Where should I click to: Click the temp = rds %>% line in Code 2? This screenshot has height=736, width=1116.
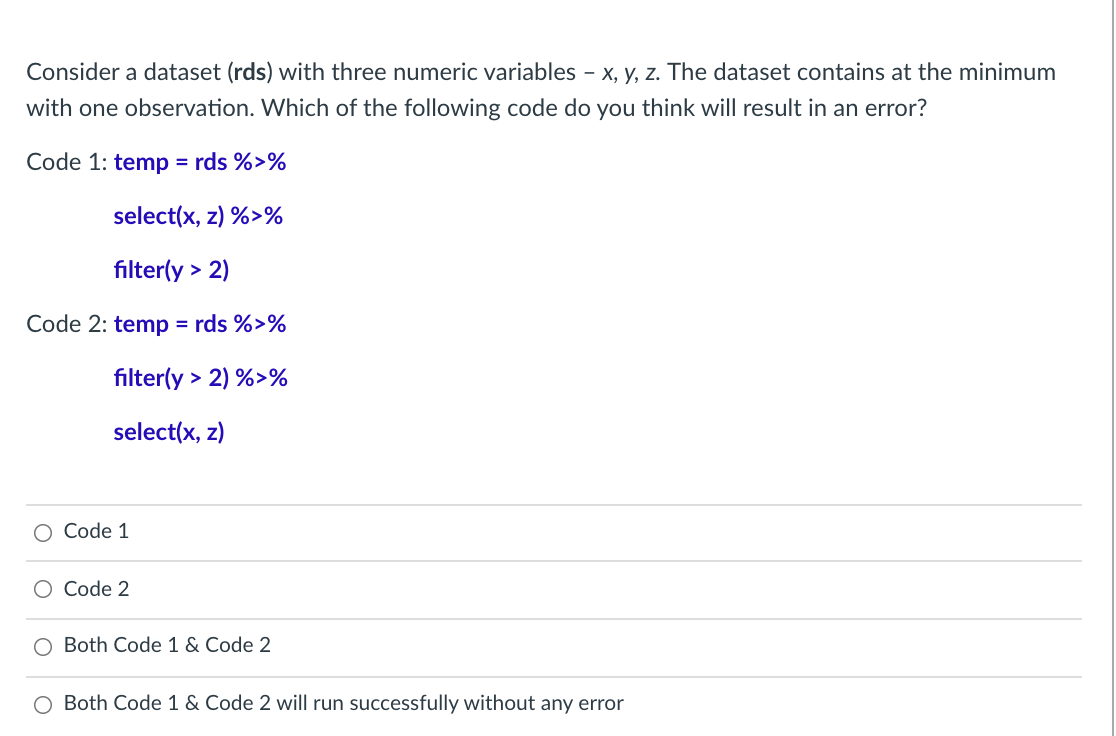tap(200, 324)
